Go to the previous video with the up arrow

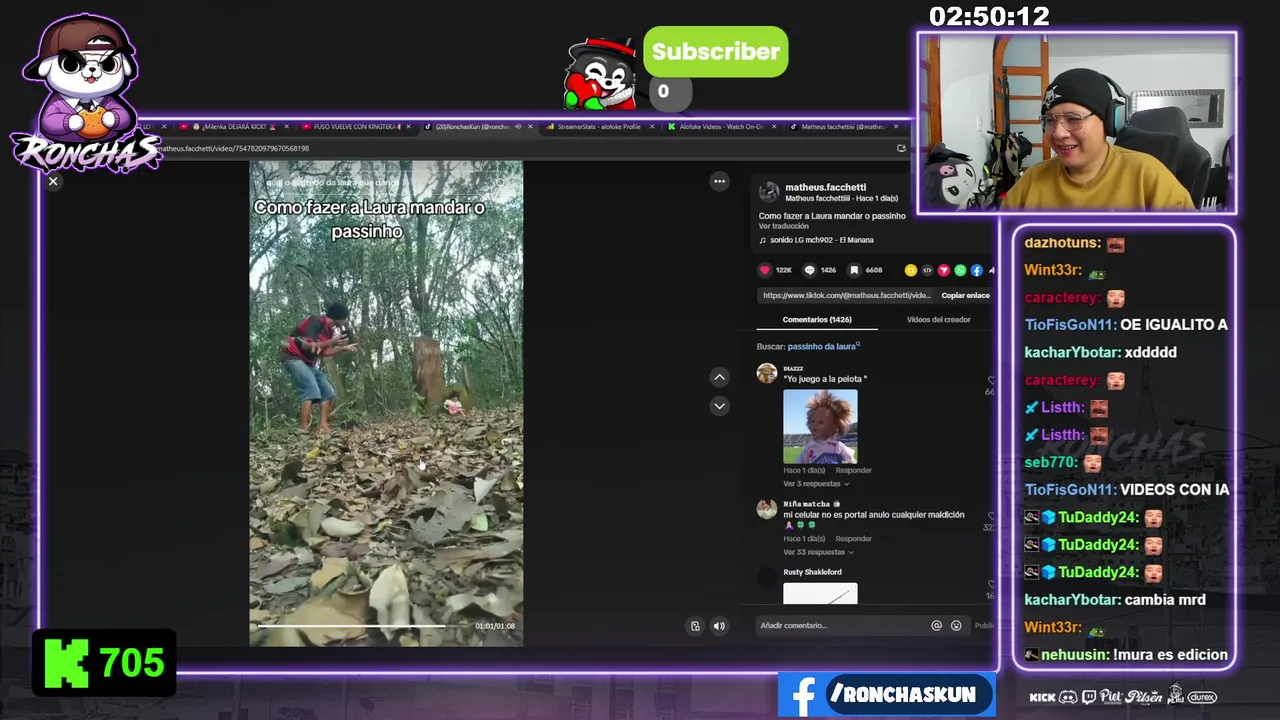point(719,377)
